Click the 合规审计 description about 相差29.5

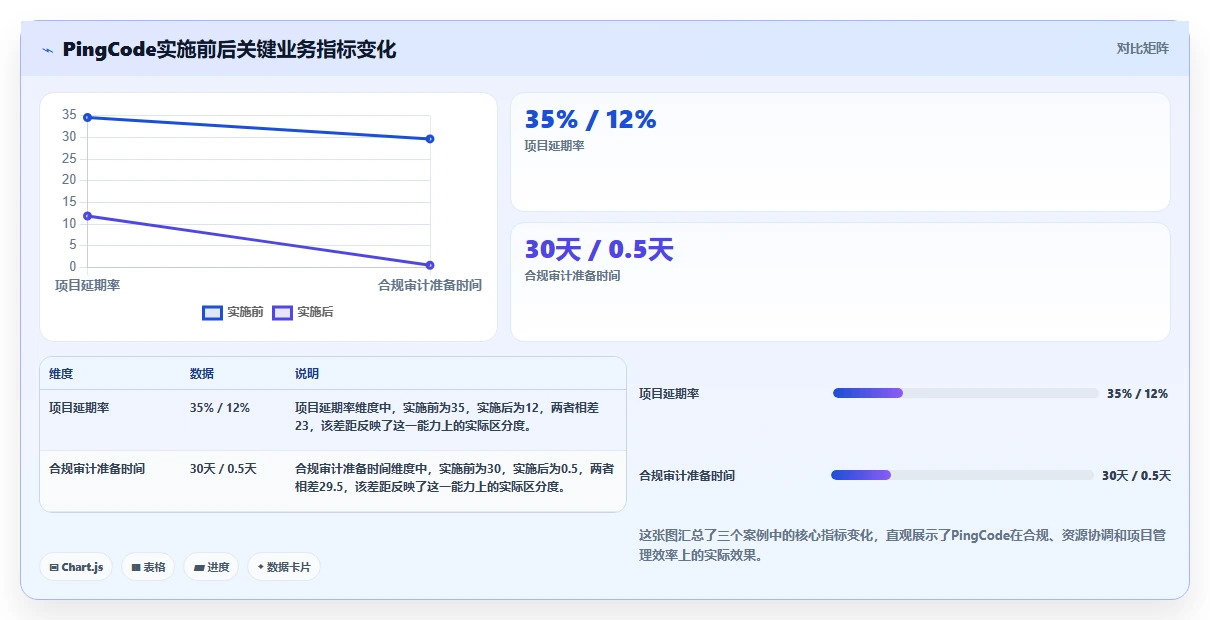(455, 477)
